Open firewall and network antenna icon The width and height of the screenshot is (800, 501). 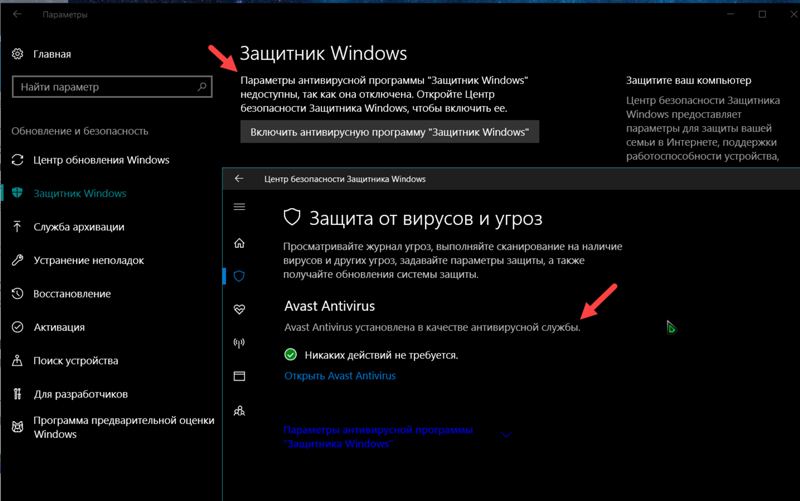click(239, 343)
